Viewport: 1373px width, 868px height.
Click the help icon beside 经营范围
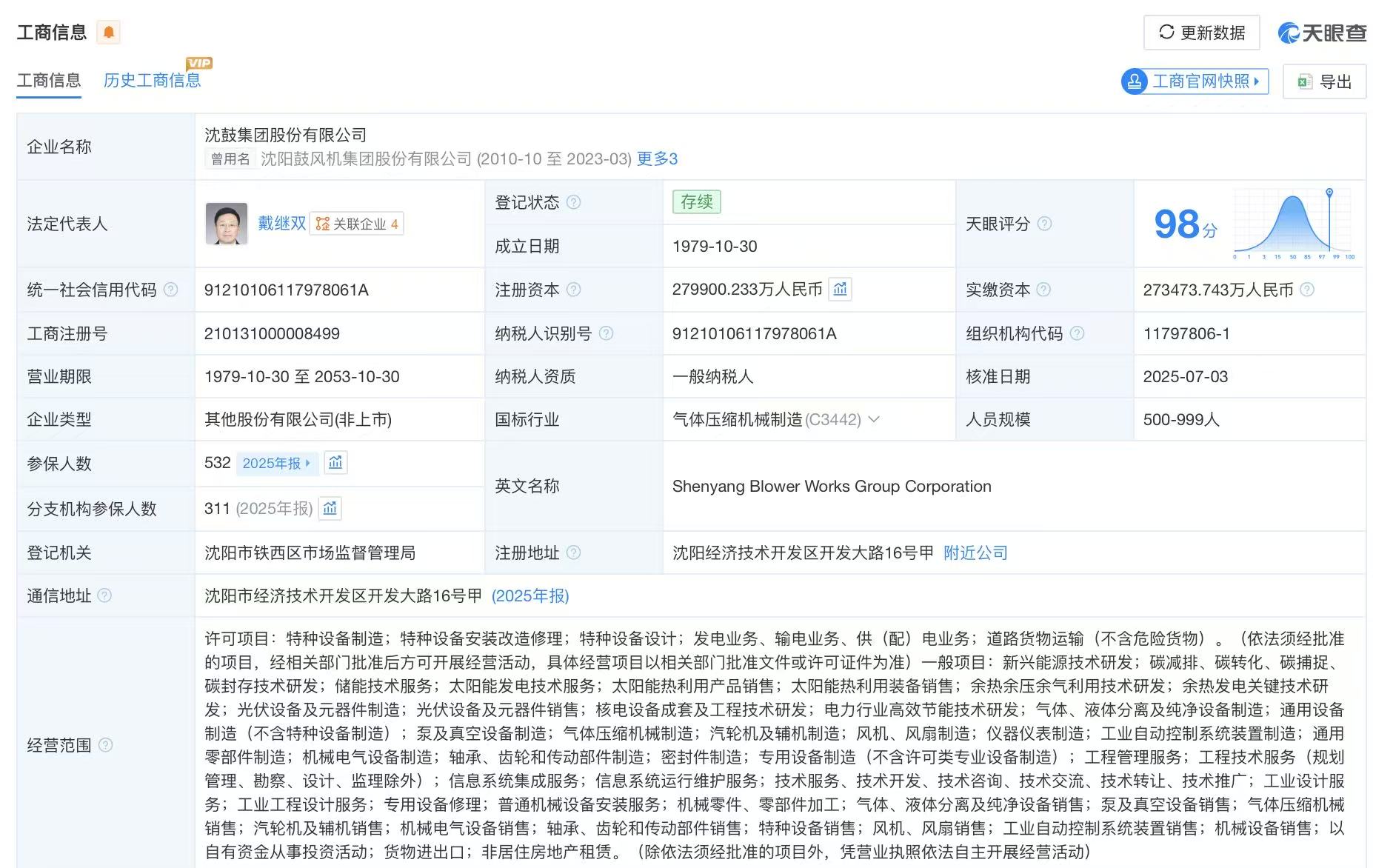point(106,745)
